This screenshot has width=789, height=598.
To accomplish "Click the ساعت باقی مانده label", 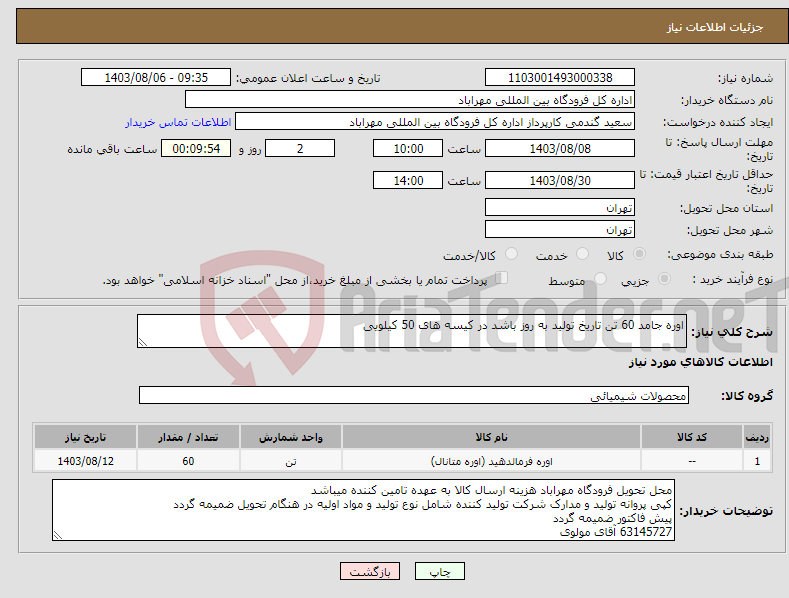I will [112, 150].
